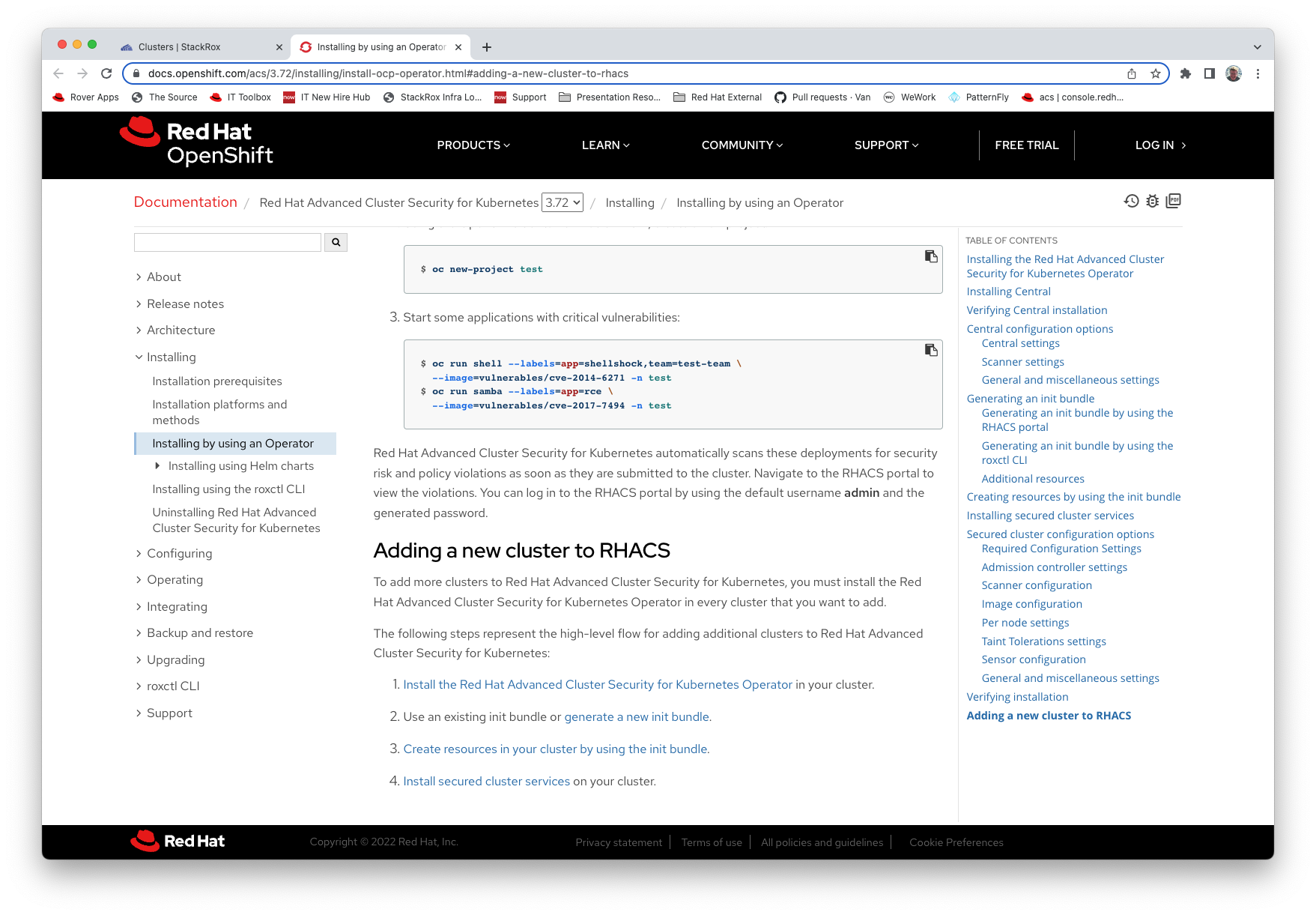Click the Red Hat OpenShift logo
This screenshot has height=915, width=1316.
196,142
